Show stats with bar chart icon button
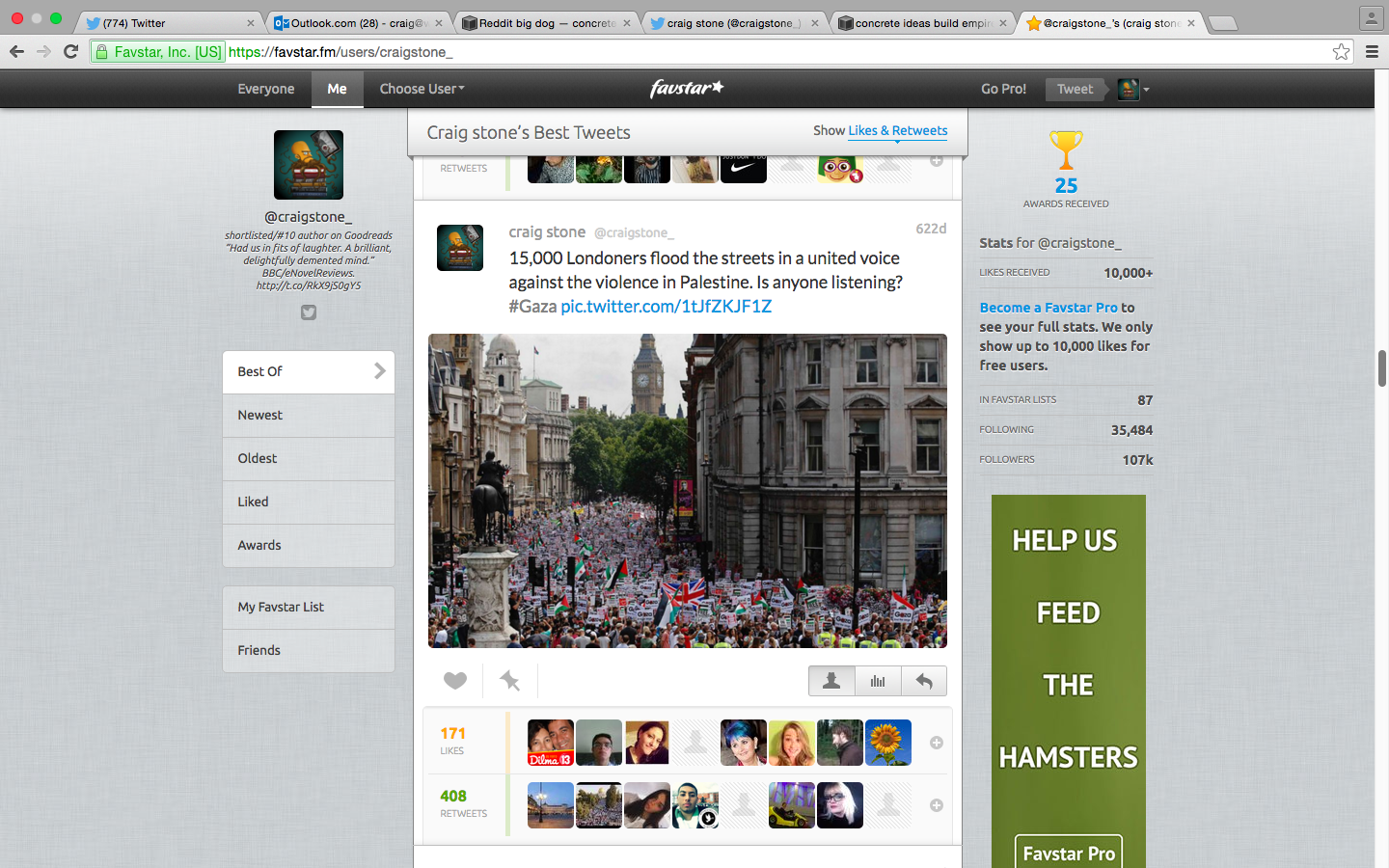1389x868 pixels. [878, 681]
